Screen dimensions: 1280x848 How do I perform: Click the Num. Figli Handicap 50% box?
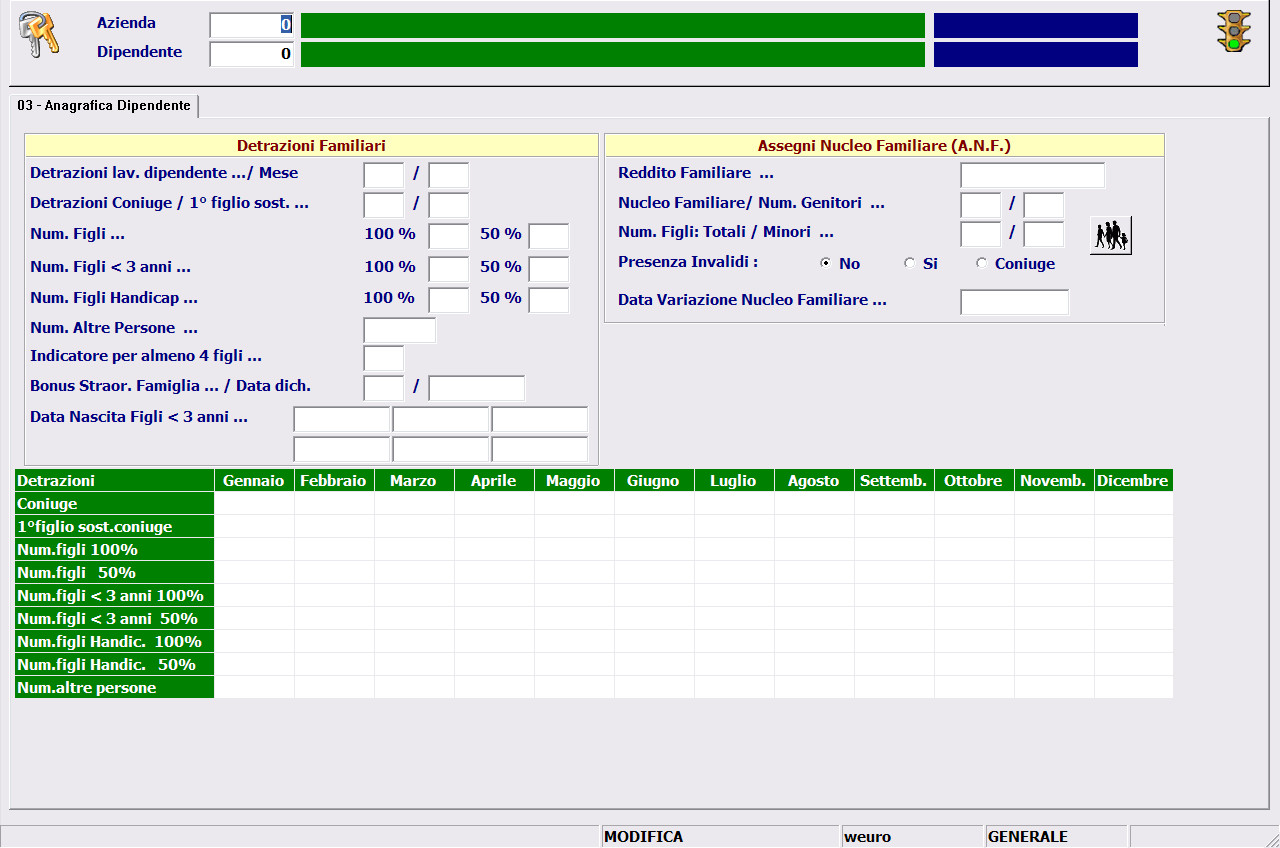[x=548, y=300]
